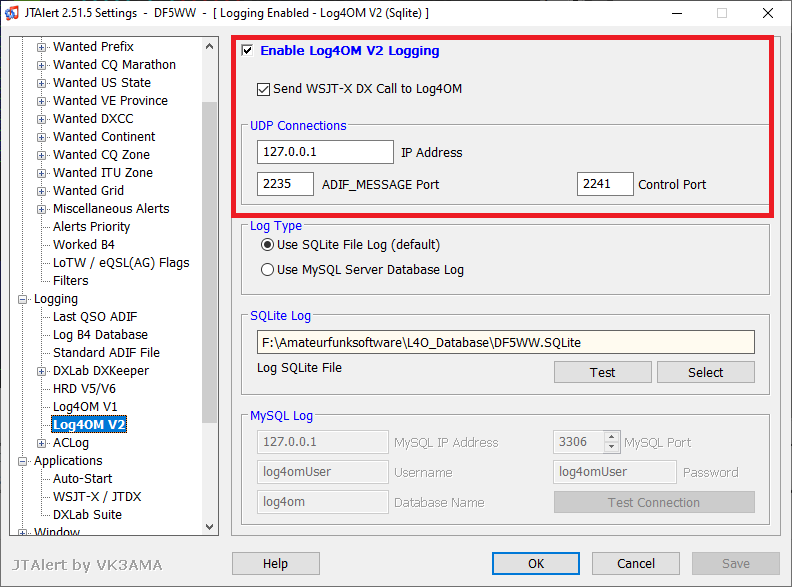Toggle Enable Log4OM V2 Logging checkbox
Screen dimensions: 792x587
click(247, 51)
